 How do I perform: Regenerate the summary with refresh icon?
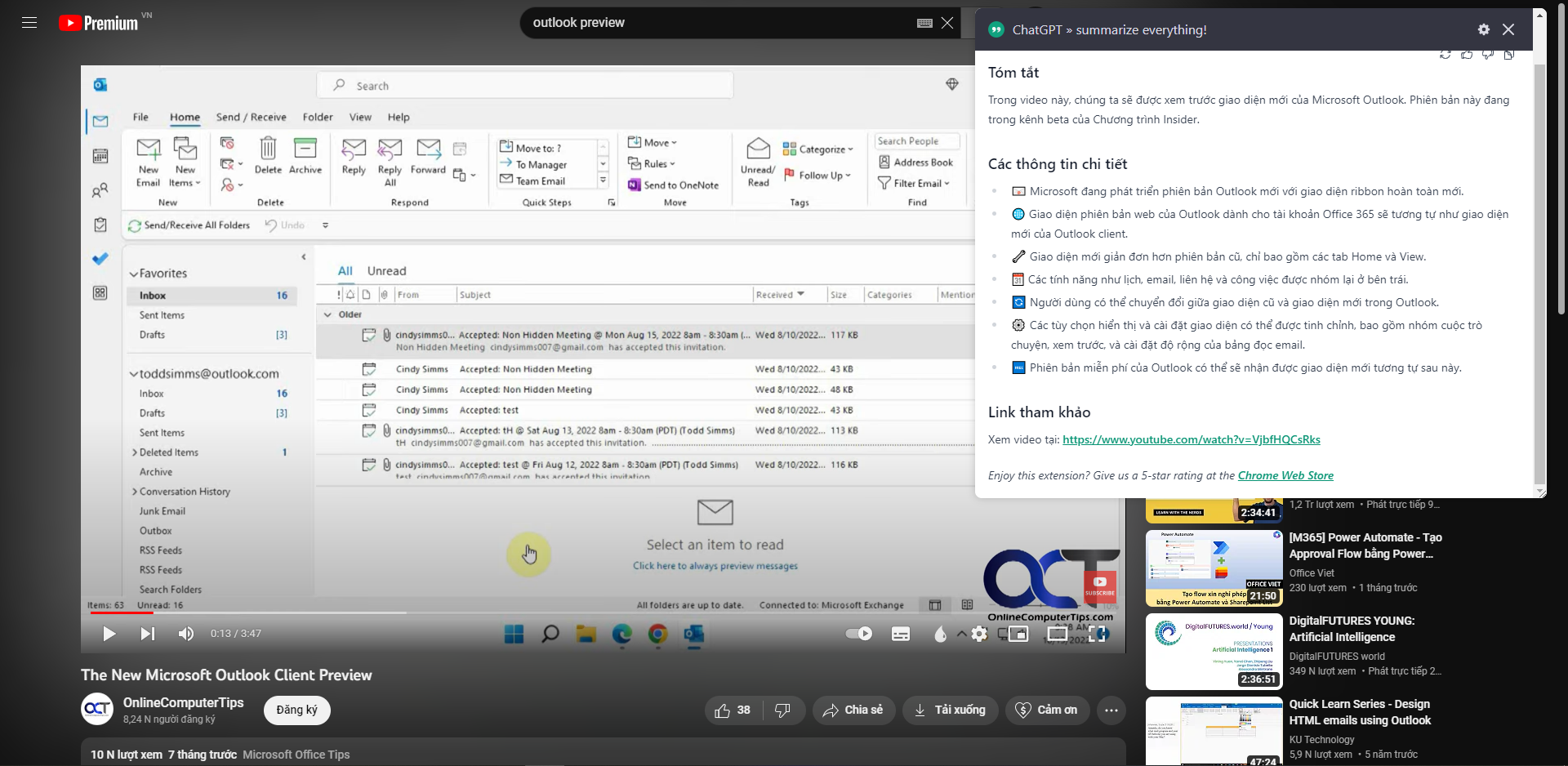click(1445, 55)
